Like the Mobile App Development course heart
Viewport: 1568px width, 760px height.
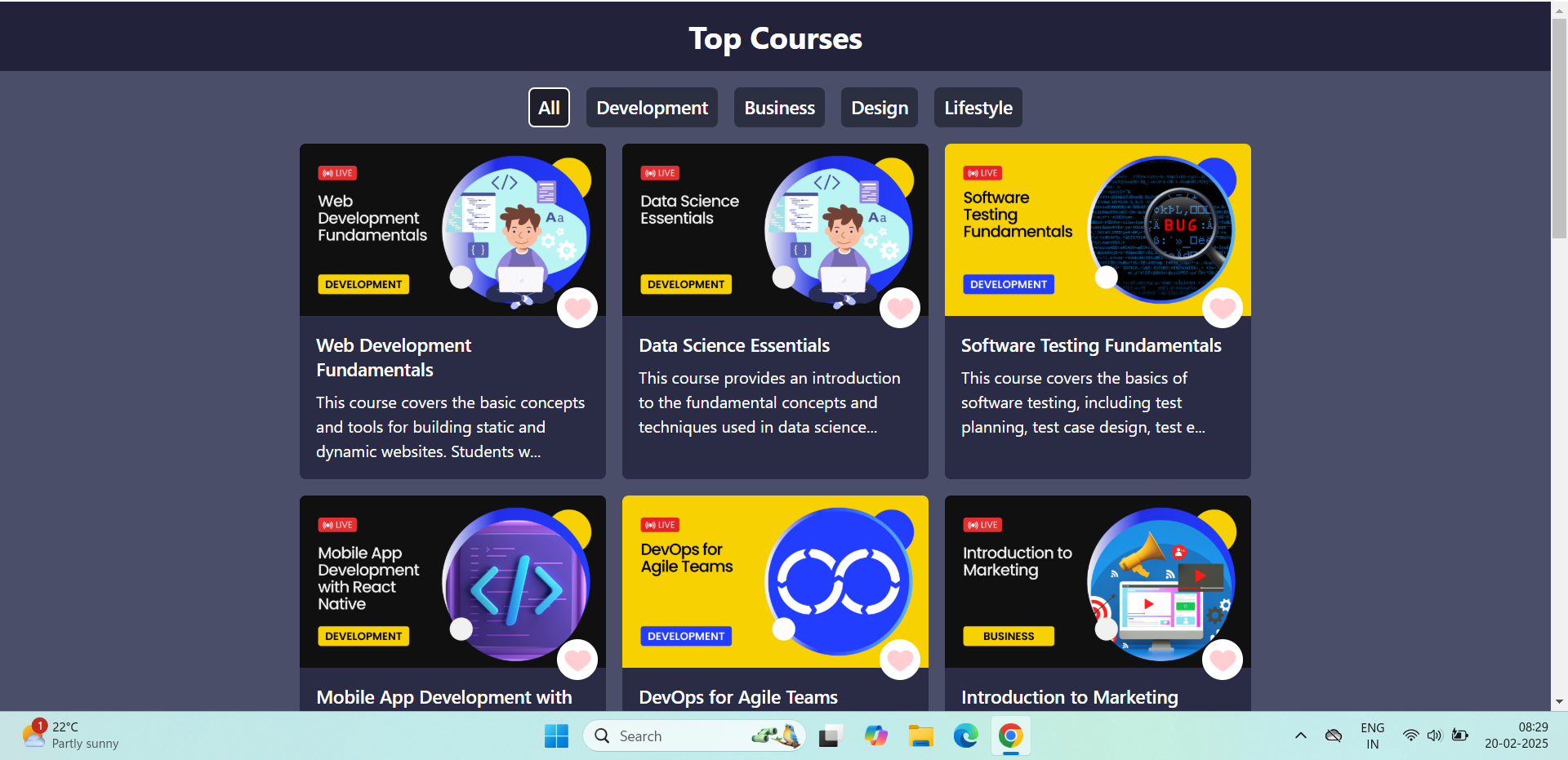point(577,660)
